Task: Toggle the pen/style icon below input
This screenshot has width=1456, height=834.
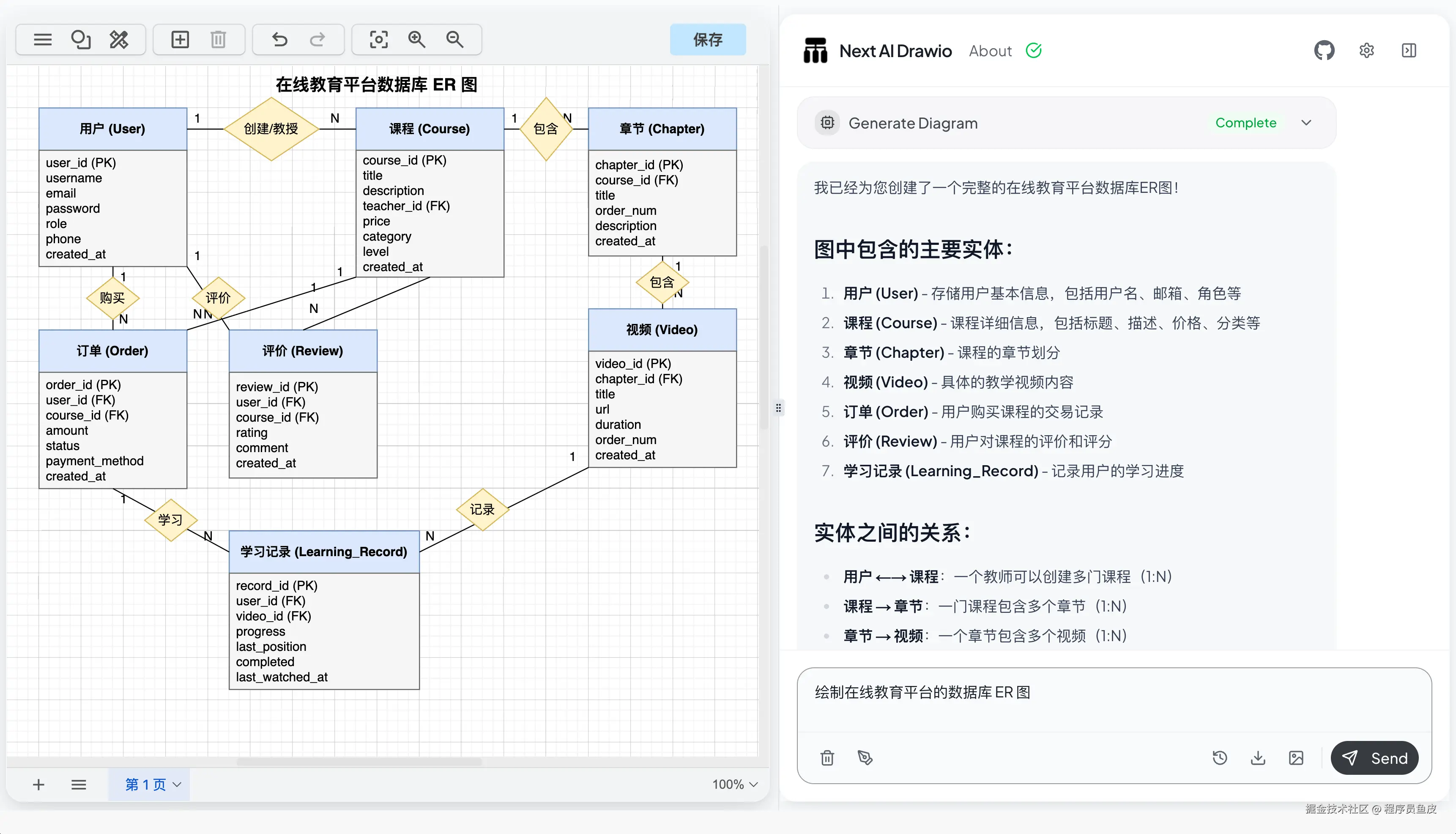Action: [865, 758]
